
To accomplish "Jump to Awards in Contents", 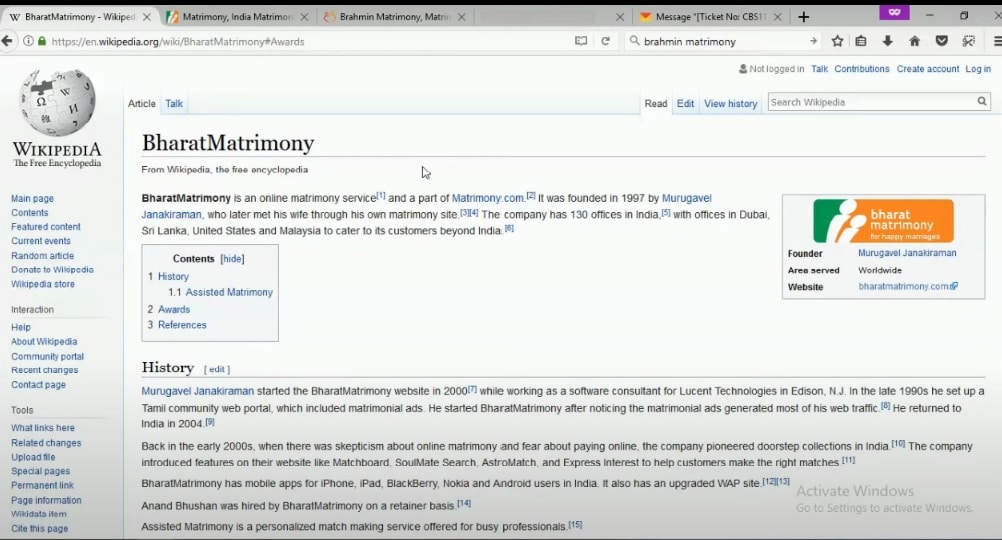I will [174, 309].
